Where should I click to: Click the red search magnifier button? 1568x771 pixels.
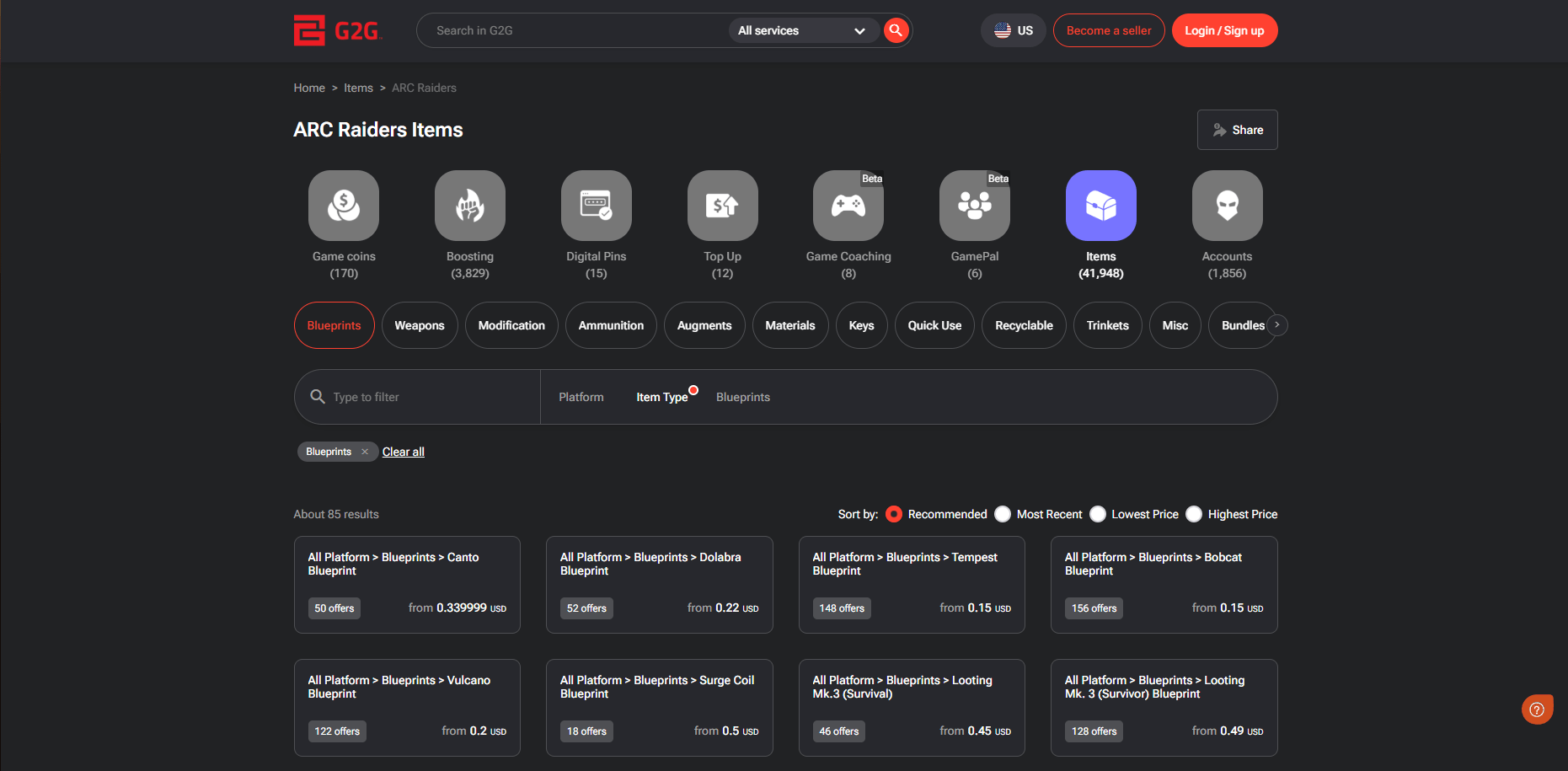[x=896, y=30]
